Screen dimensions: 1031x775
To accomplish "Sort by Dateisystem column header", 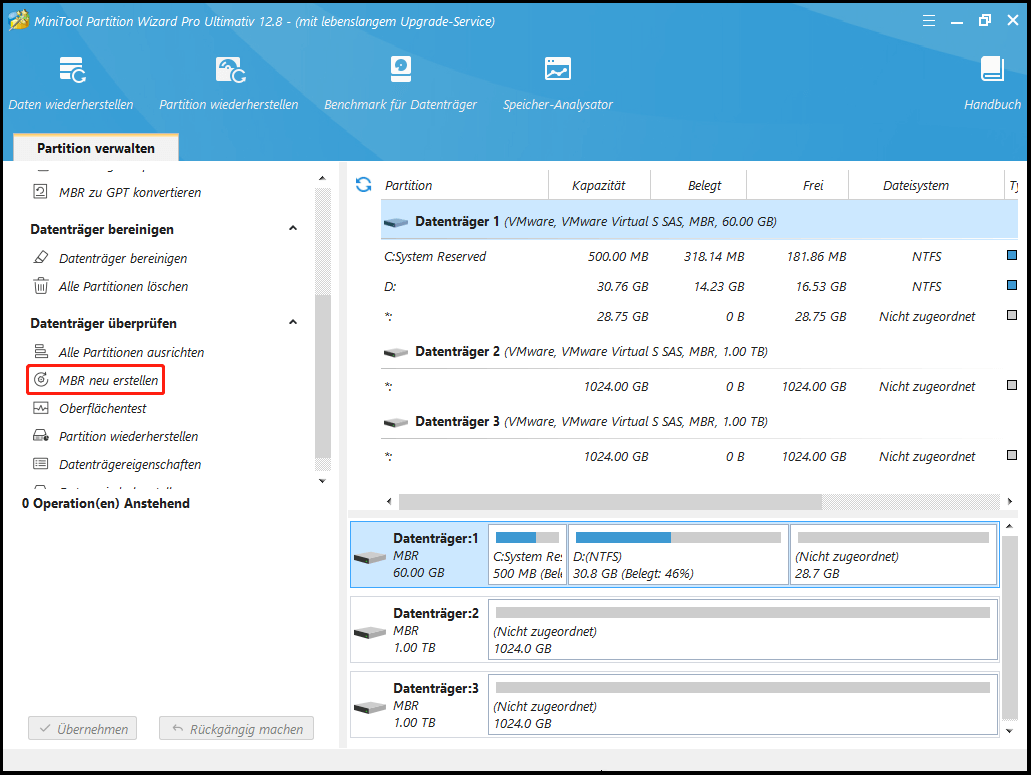I will 926,185.
